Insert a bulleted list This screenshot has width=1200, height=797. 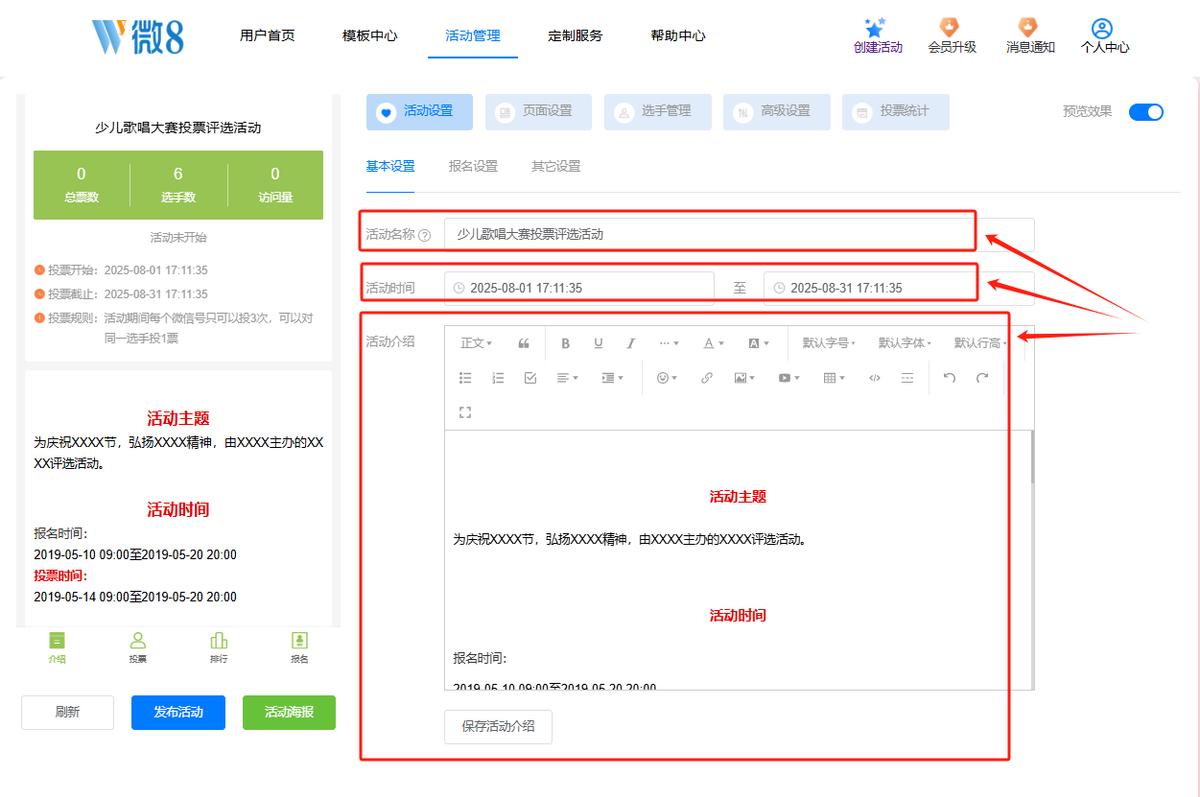tap(465, 378)
